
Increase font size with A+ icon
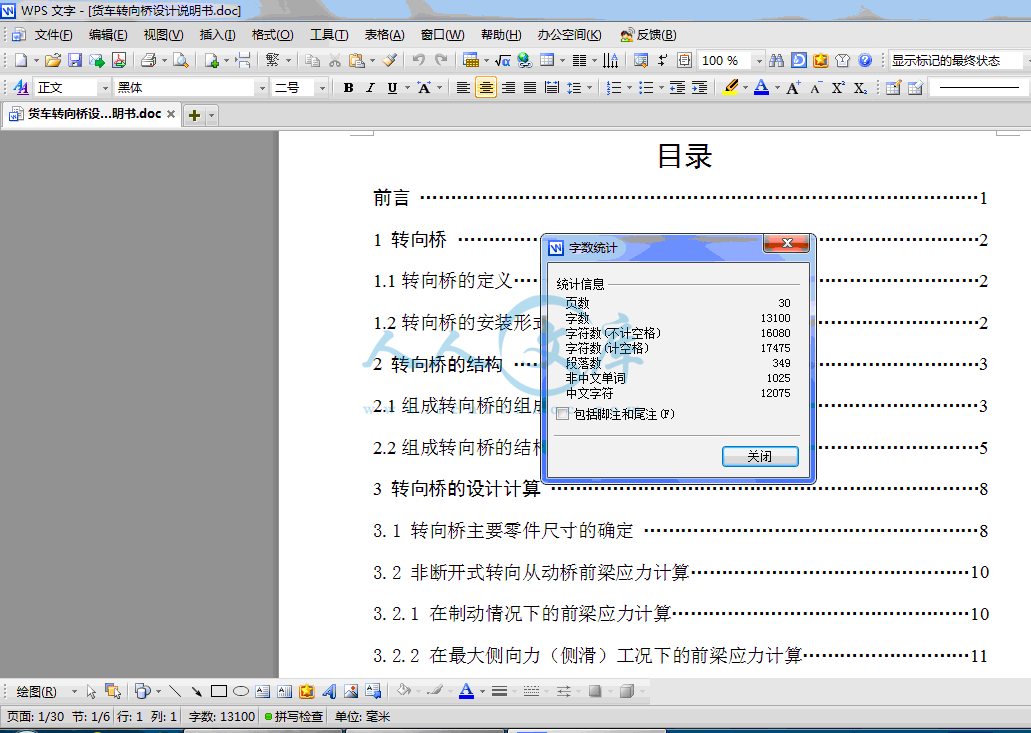click(793, 87)
